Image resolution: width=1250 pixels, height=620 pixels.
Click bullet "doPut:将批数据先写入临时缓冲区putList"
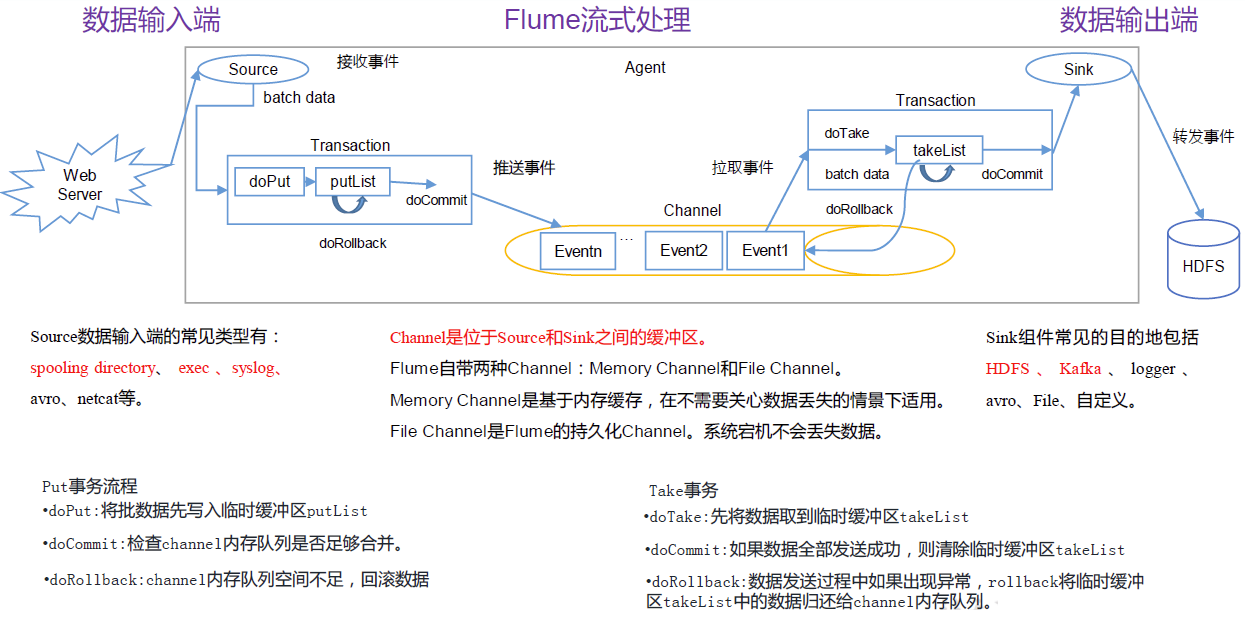click(205, 511)
